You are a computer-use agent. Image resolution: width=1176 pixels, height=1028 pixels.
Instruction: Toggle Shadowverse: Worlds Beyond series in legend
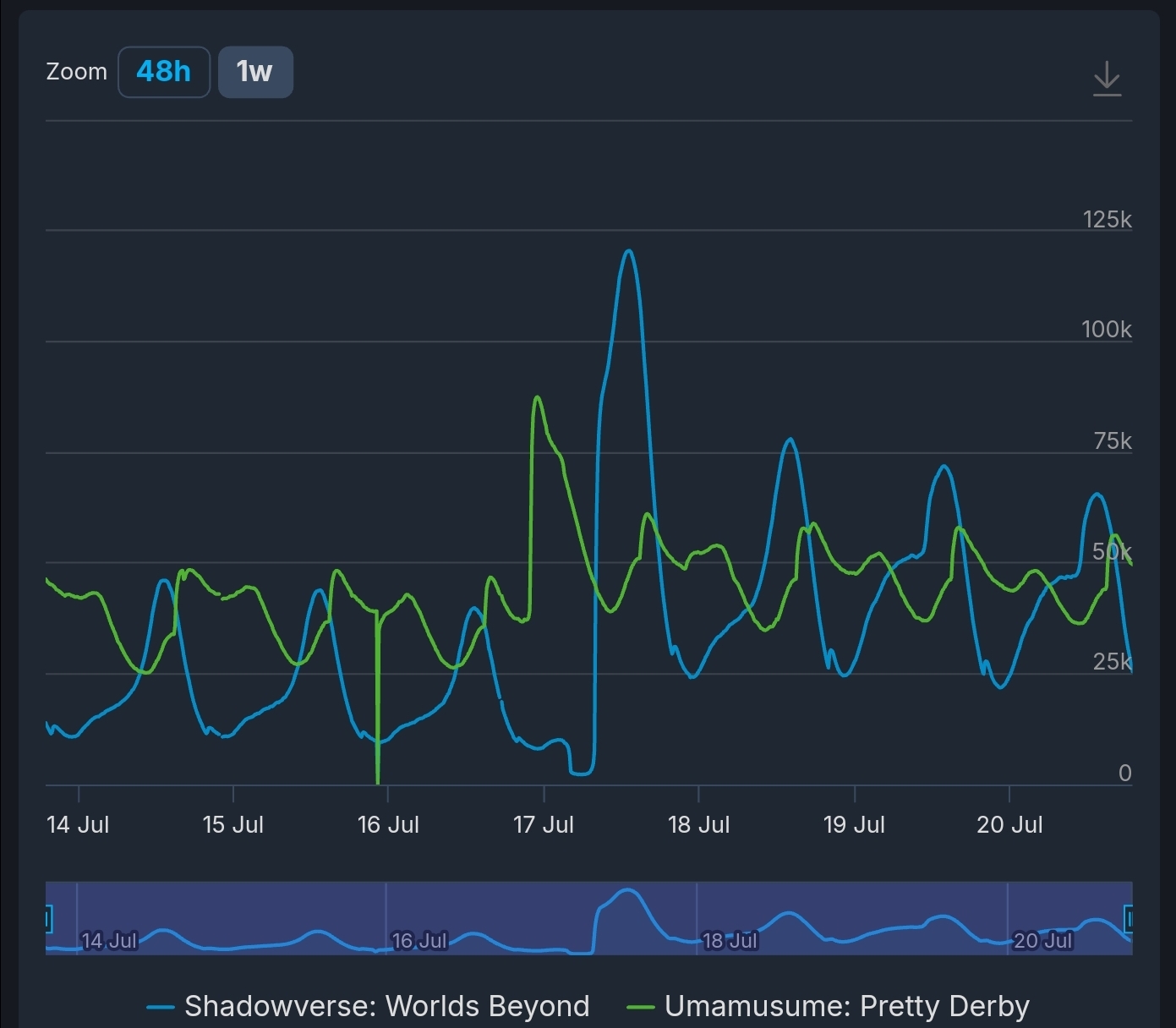(369, 1006)
